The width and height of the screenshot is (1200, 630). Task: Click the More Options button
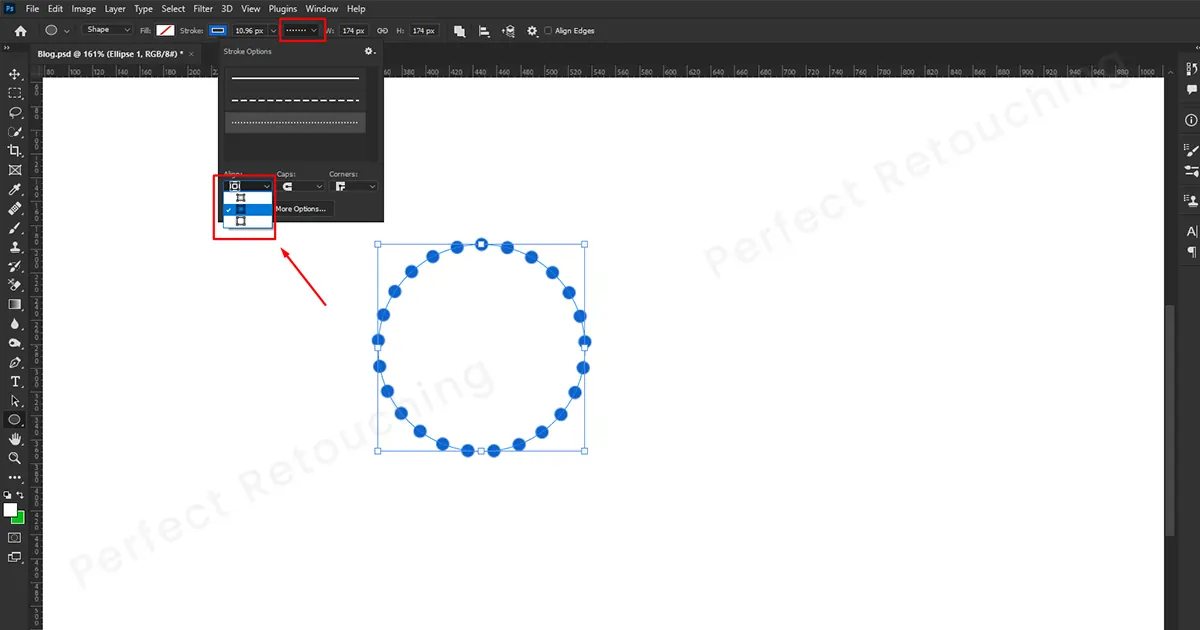tap(300, 209)
